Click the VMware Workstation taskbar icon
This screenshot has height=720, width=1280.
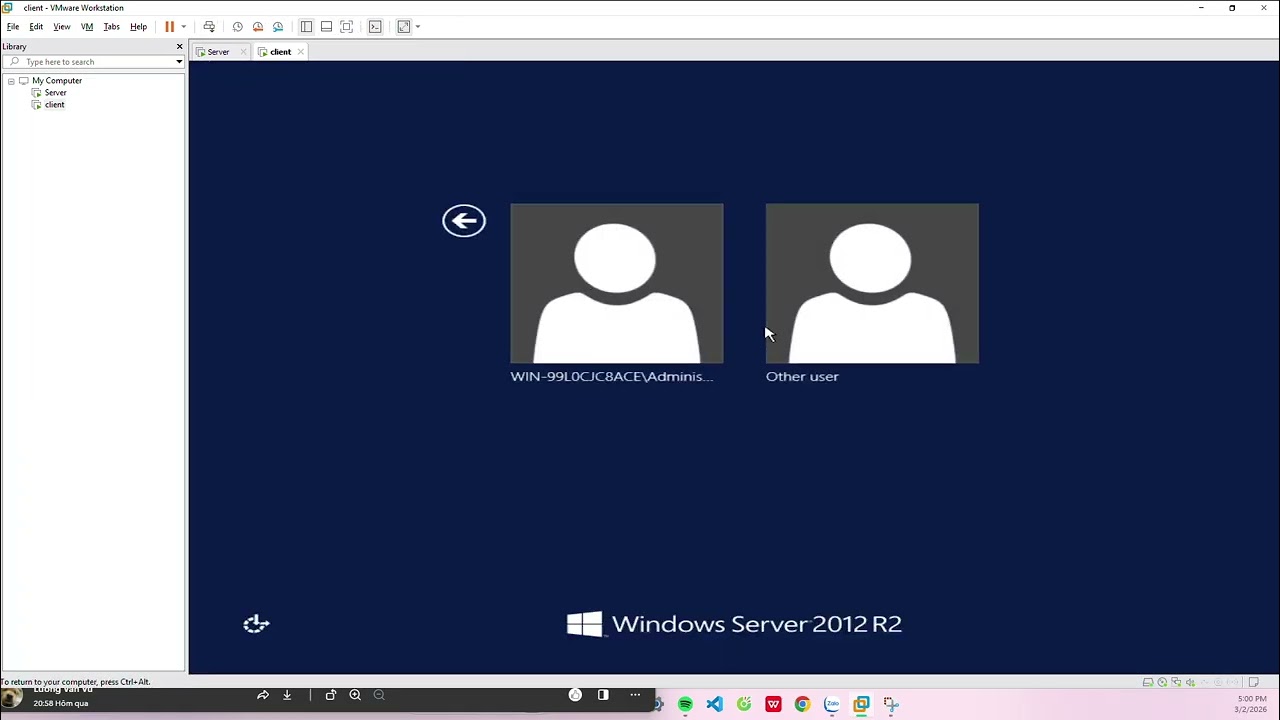(861, 705)
